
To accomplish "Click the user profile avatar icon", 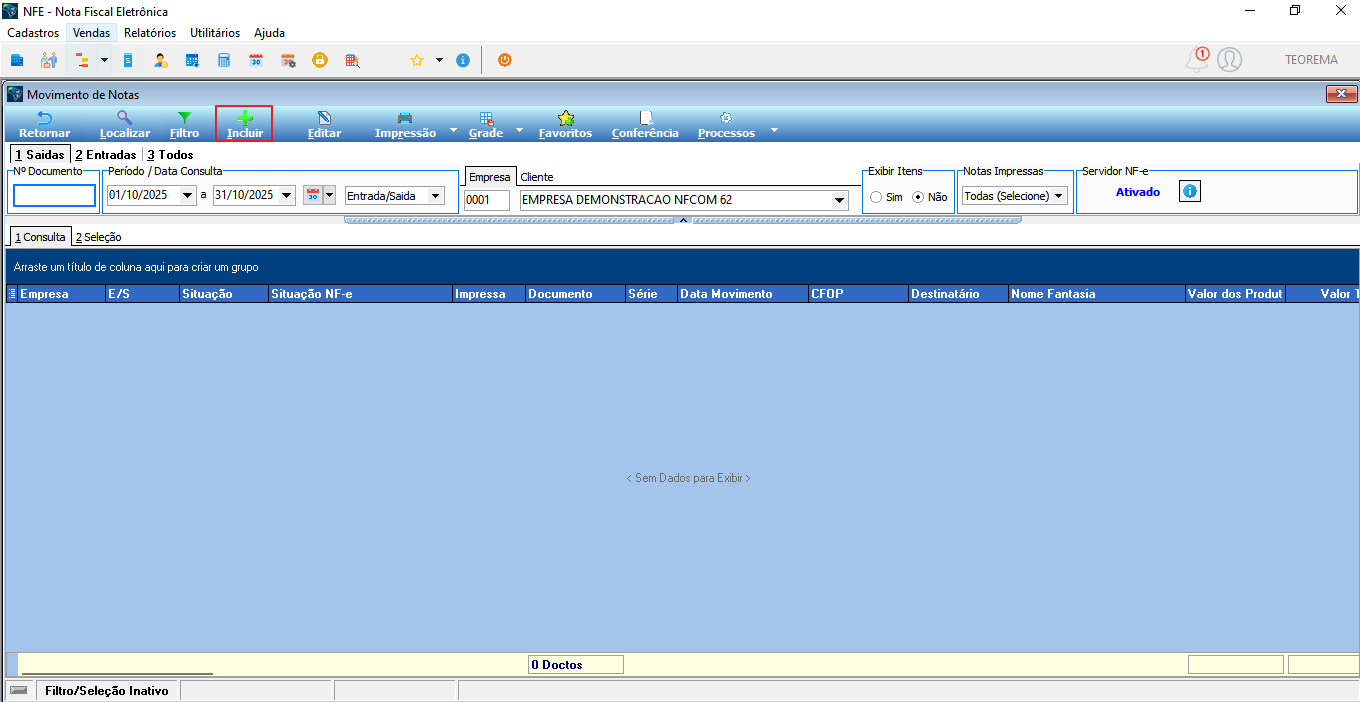I will click(x=1230, y=60).
